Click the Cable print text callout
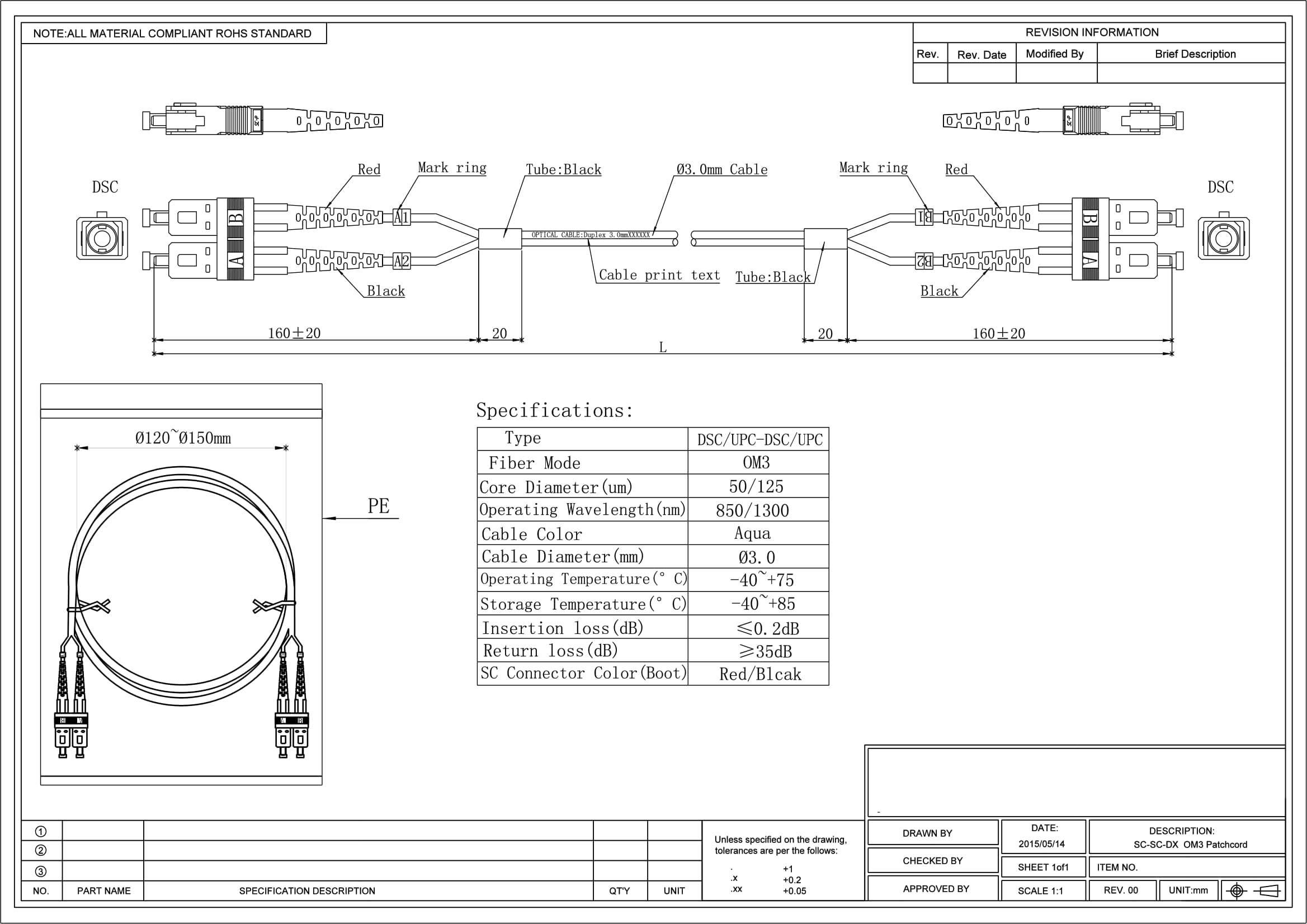1307x924 pixels. click(x=659, y=276)
